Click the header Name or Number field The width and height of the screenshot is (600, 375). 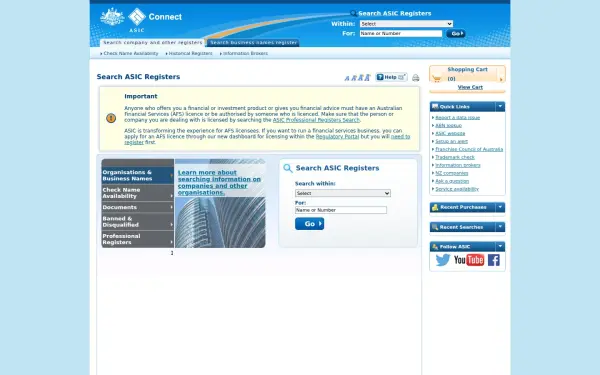coord(401,34)
